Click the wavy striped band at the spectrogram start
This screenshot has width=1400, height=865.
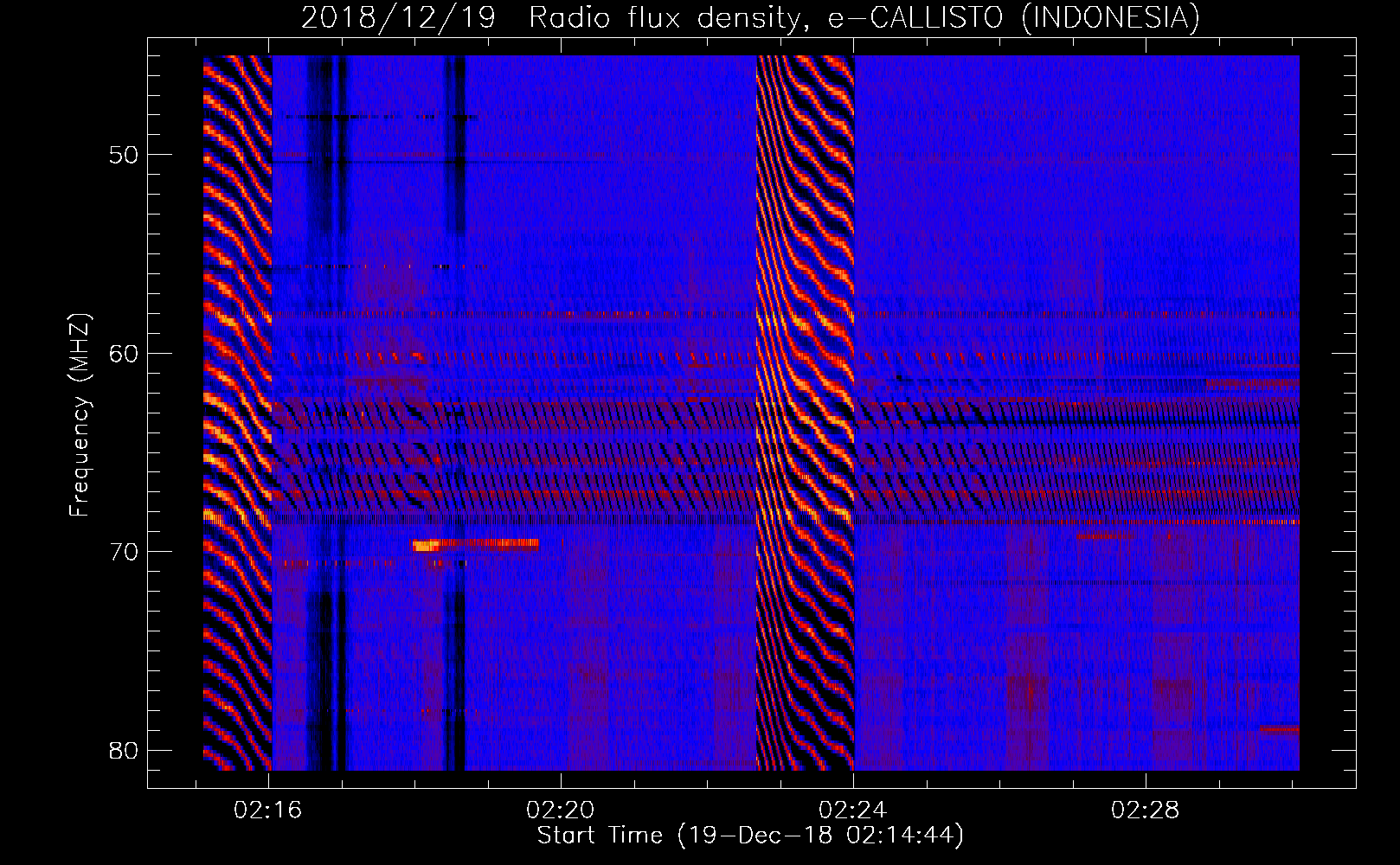click(x=238, y=413)
